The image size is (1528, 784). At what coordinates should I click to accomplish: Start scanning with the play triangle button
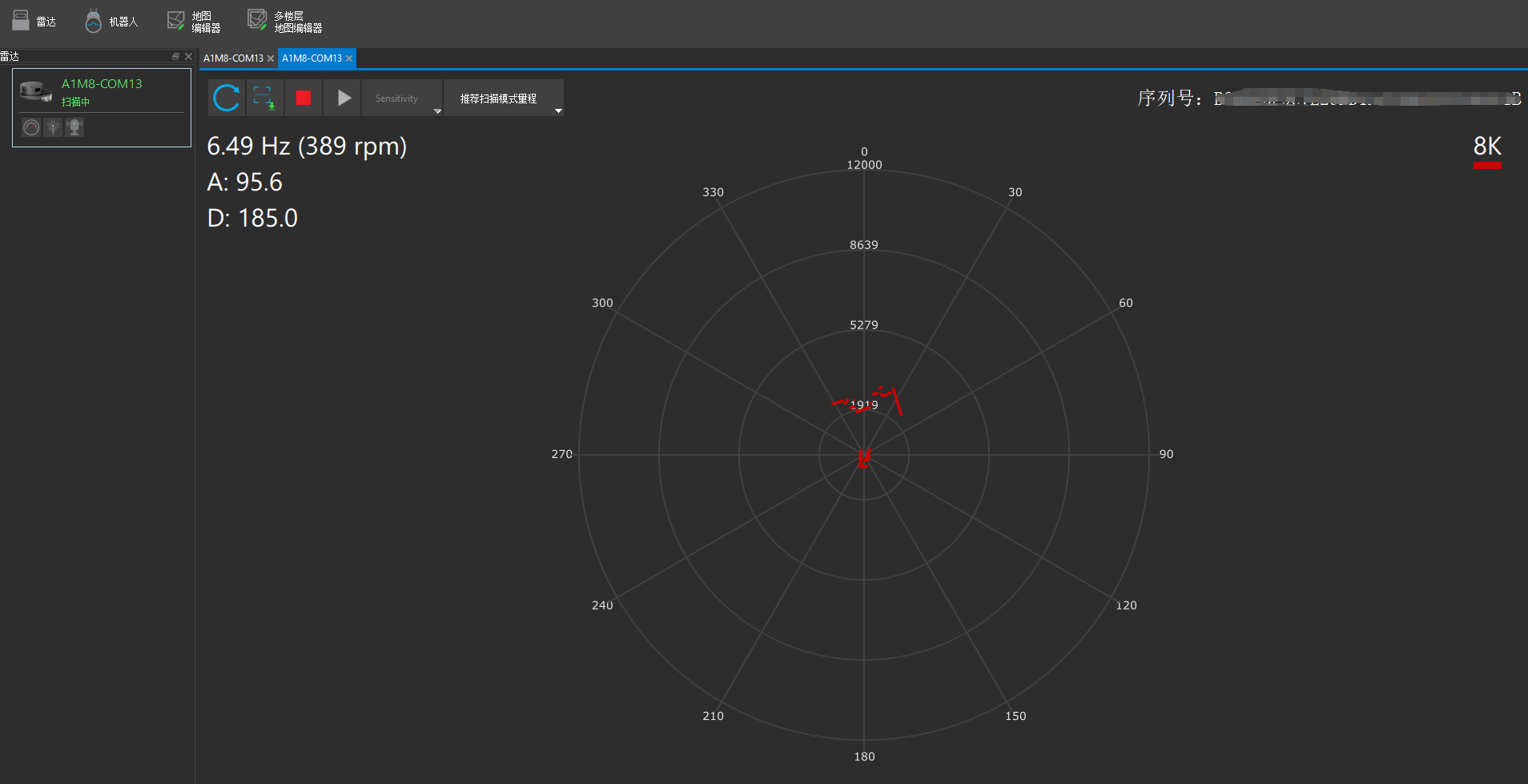tap(344, 98)
